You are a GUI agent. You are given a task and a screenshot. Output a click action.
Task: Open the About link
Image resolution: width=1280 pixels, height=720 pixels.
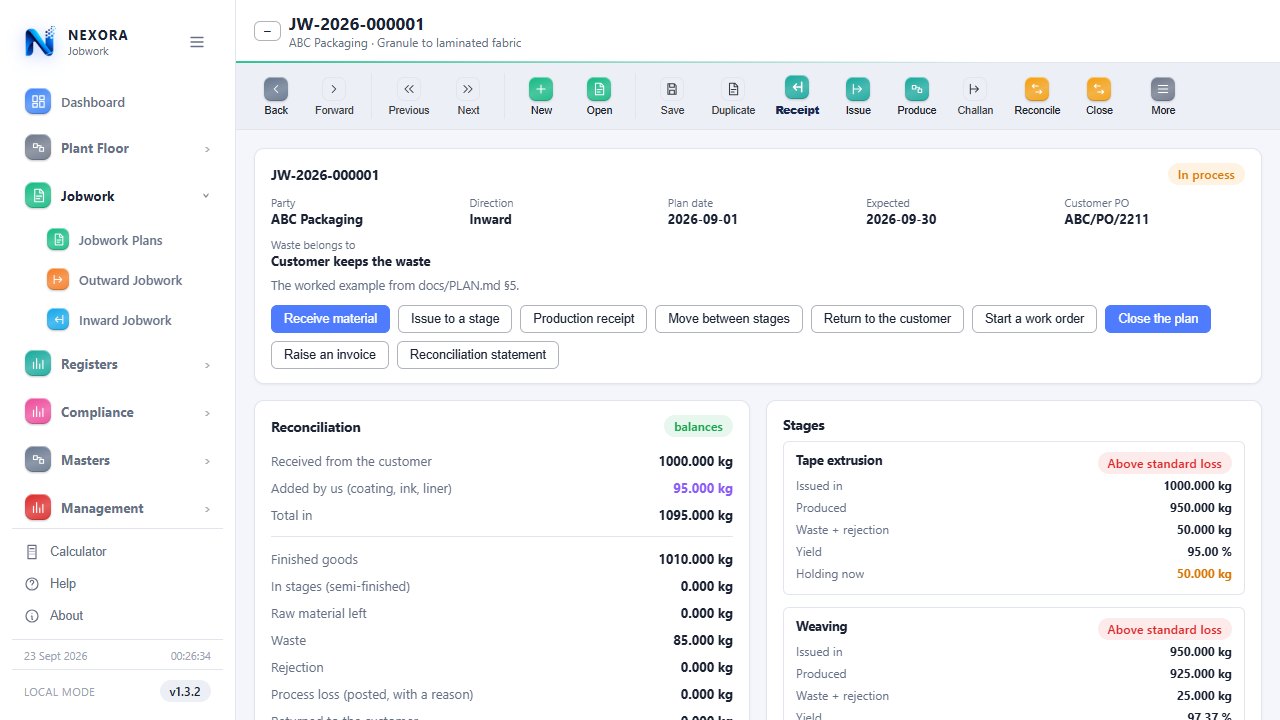(66, 616)
